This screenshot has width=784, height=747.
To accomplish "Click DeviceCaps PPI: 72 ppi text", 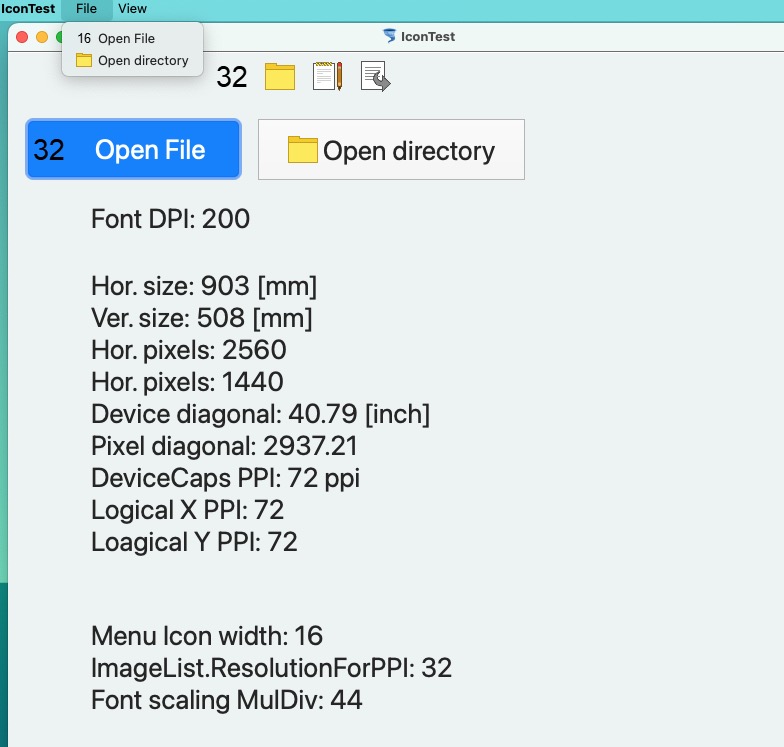I will click(x=226, y=478).
